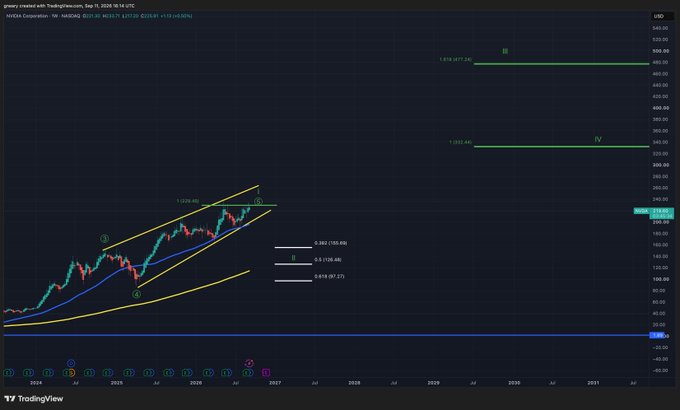
Task: Select the white 0.618 retracement line
Action: coord(293,281)
